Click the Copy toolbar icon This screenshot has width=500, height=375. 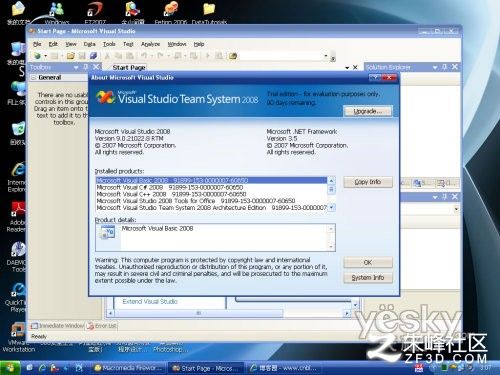118,56
